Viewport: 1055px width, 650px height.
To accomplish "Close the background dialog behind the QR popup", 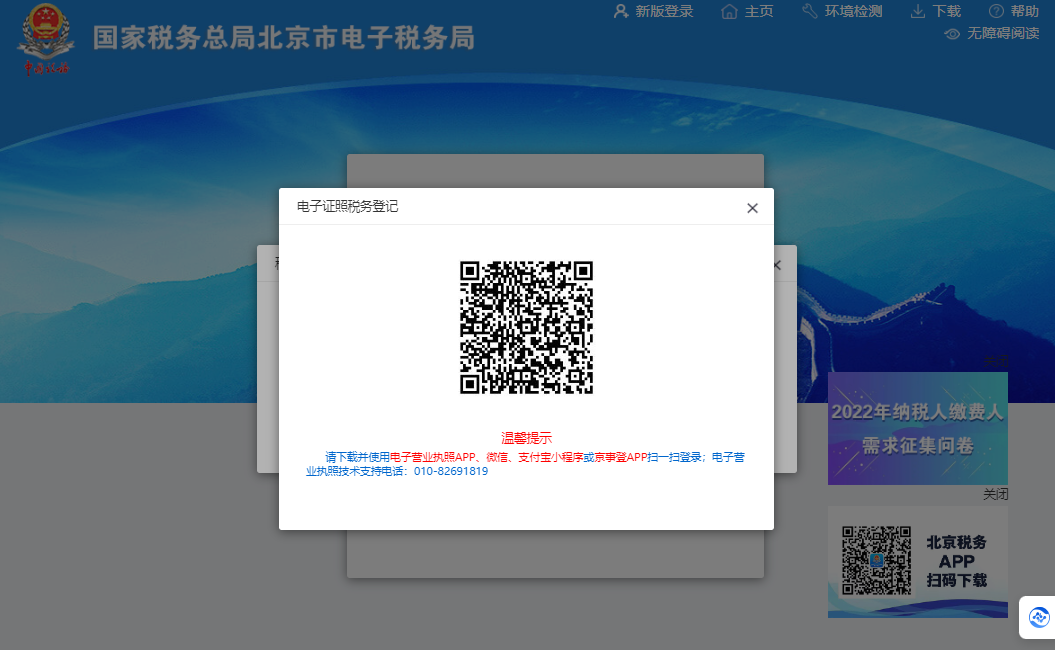I will pos(778,265).
